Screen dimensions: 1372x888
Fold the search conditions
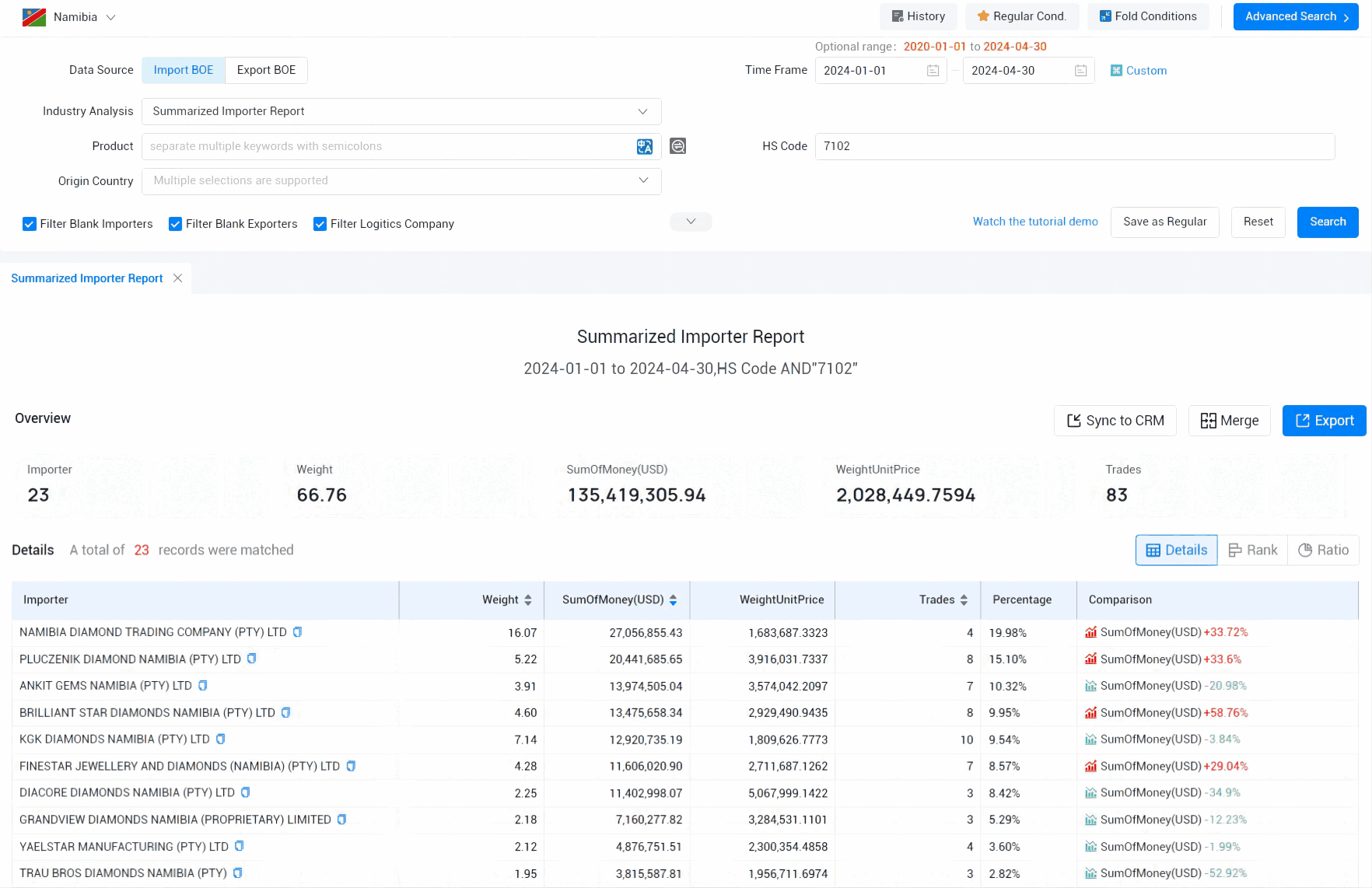pyautogui.click(x=1148, y=16)
